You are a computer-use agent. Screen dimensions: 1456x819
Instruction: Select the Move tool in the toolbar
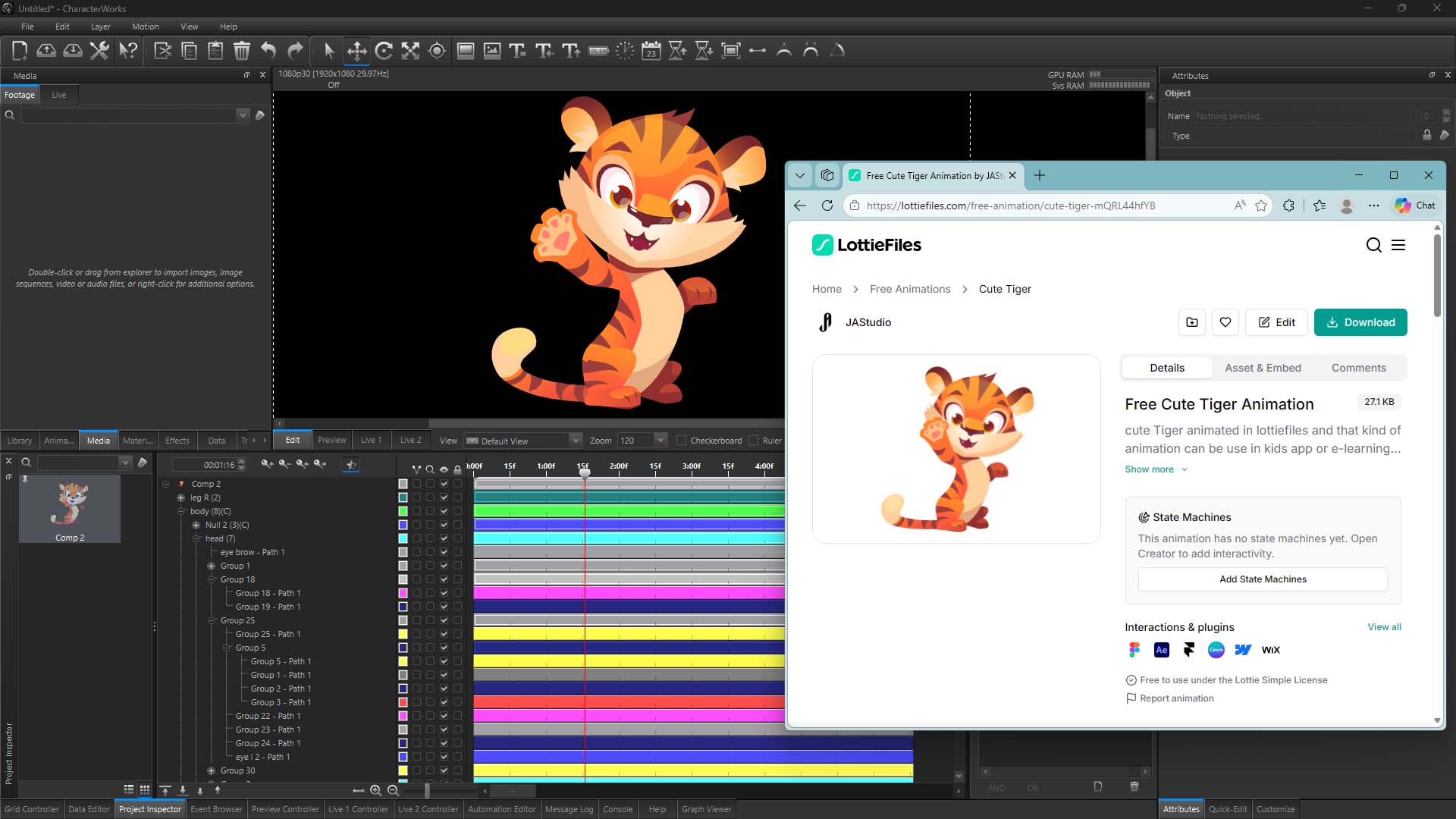[x=356, y=51]
